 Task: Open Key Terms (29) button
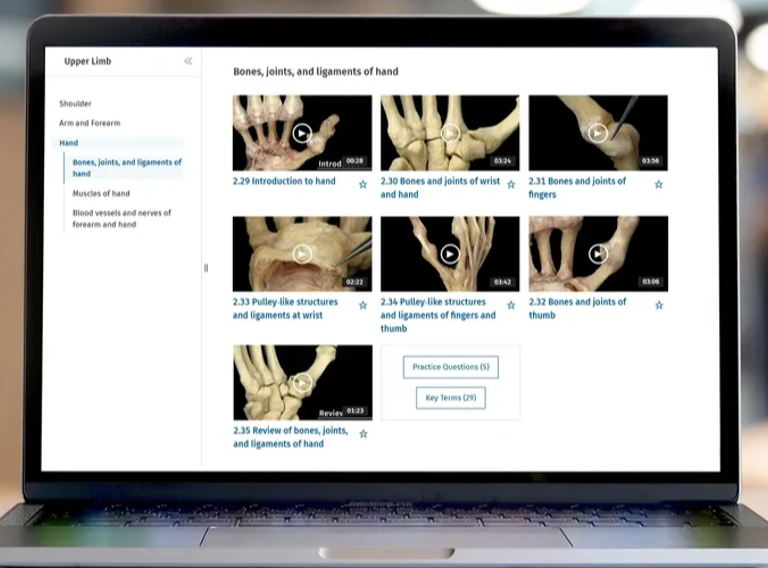coord(450,398)
